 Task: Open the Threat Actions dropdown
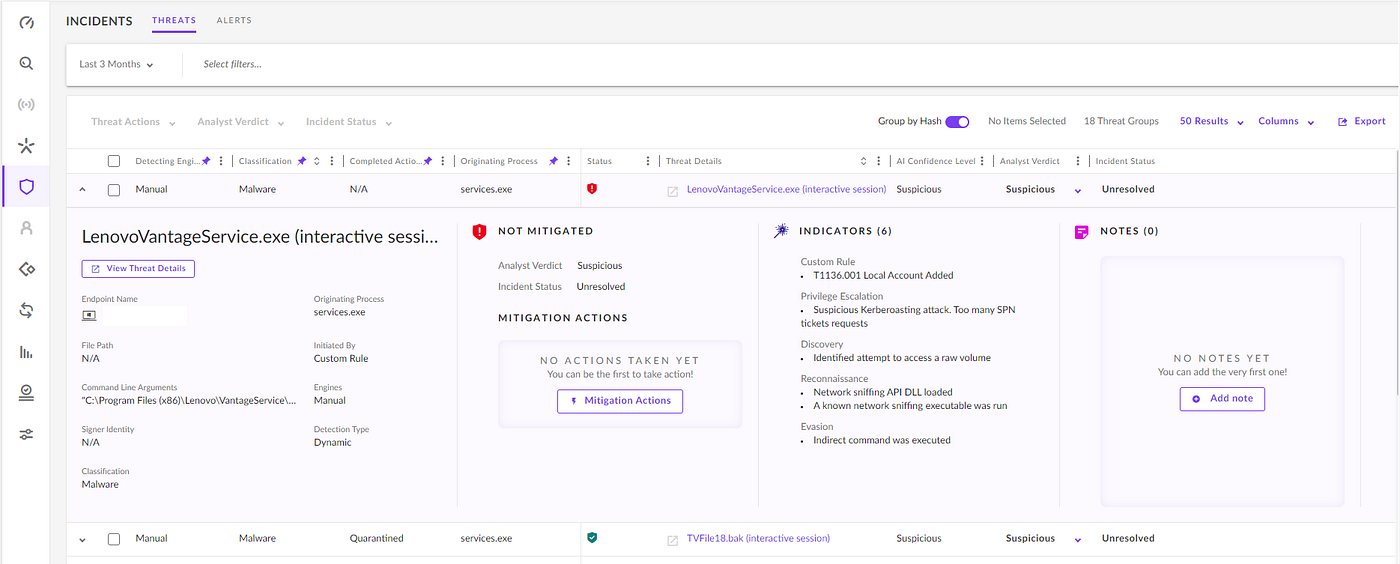(133, 122)
